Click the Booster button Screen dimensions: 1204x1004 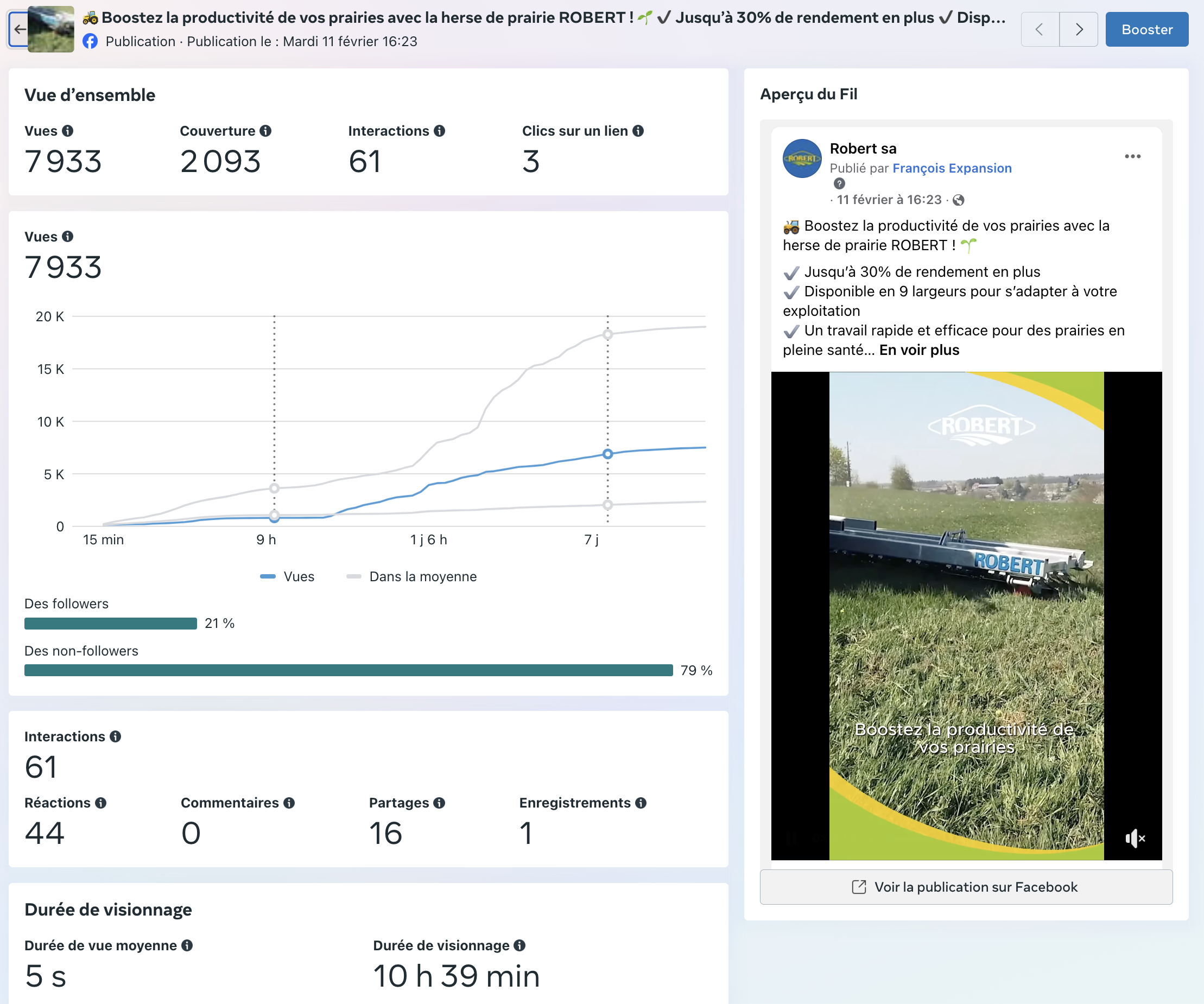click(1146, 29)
